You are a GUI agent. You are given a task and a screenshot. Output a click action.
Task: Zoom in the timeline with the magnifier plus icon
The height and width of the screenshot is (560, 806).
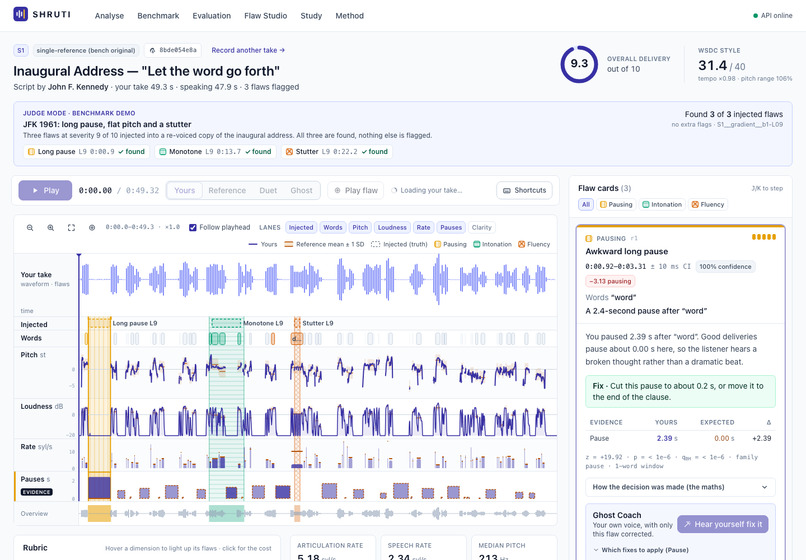click(50, 227)
